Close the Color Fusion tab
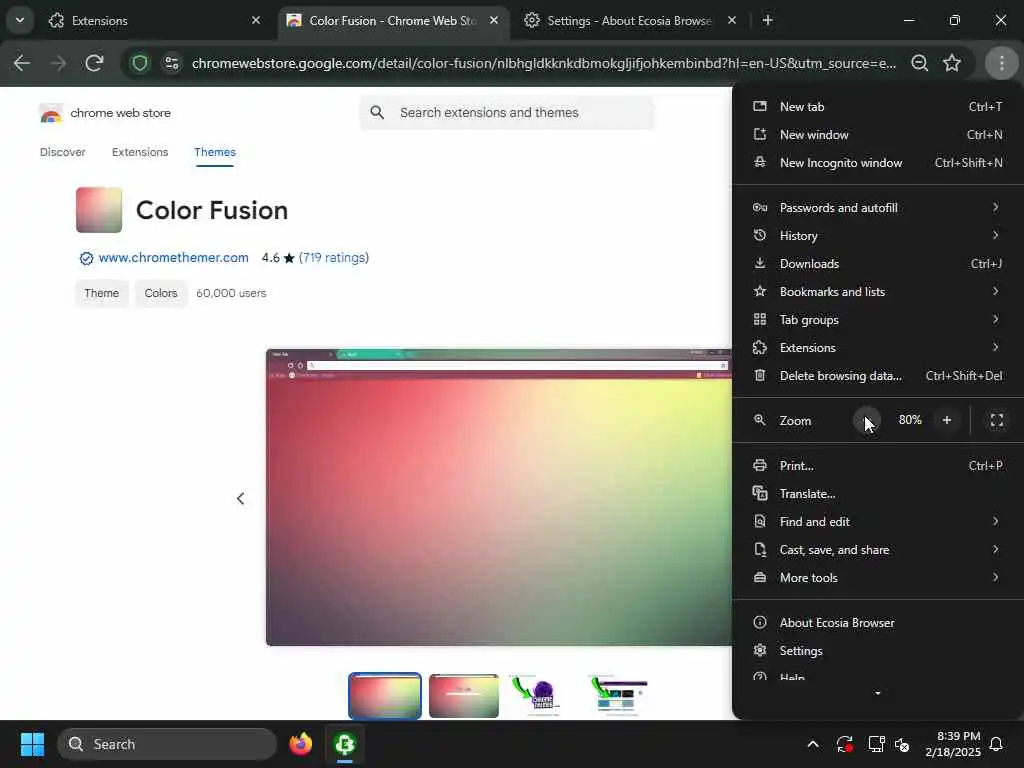 click(x=494, y=20)
